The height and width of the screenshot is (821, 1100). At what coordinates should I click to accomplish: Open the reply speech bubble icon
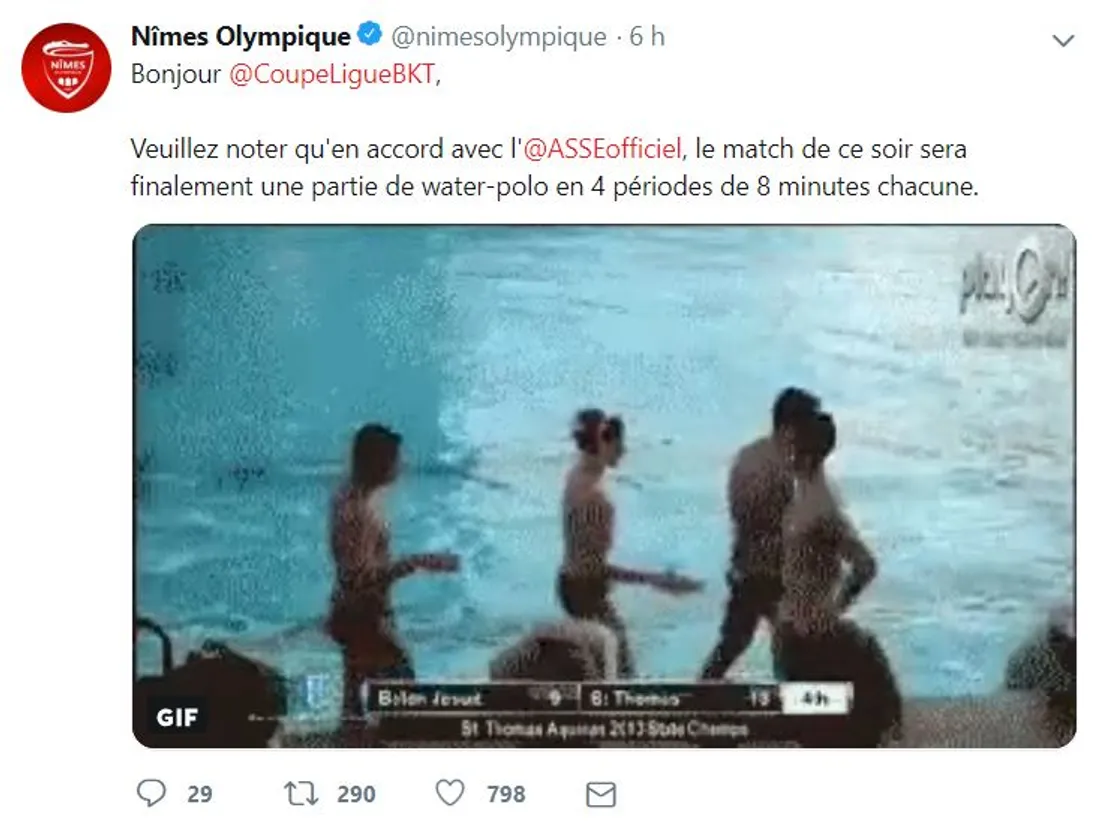point(151,793)
